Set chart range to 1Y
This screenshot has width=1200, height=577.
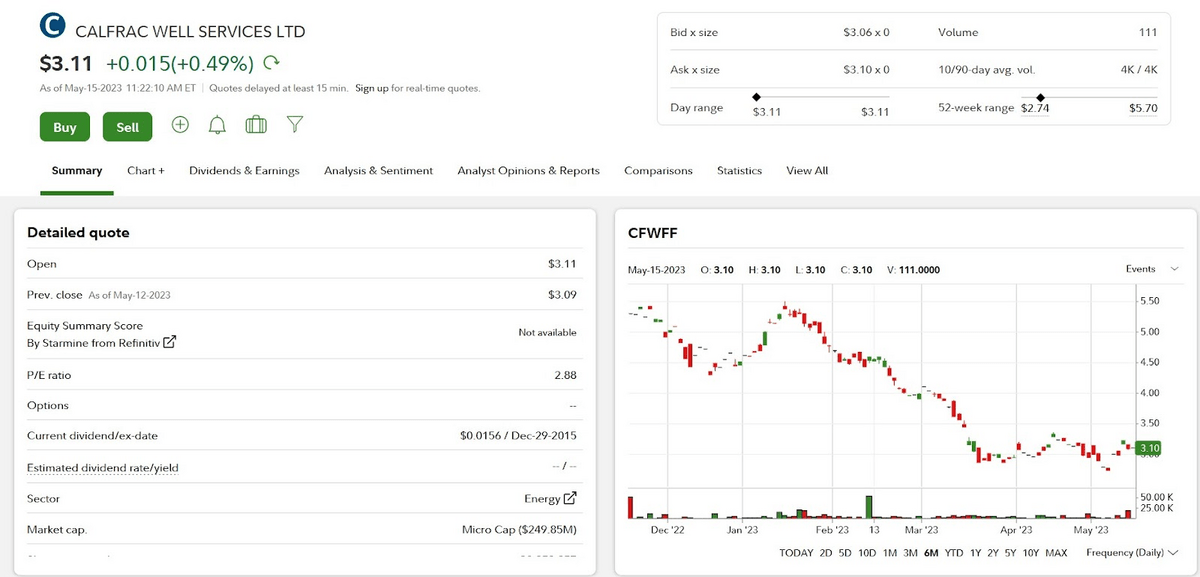[x=976, y=553]
